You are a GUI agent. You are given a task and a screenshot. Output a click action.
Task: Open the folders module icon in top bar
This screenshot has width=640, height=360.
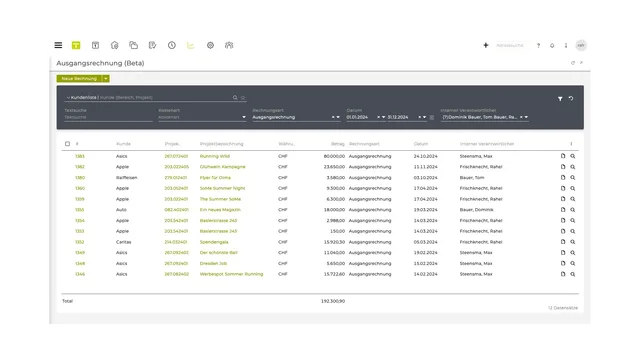tap(133, 45)
